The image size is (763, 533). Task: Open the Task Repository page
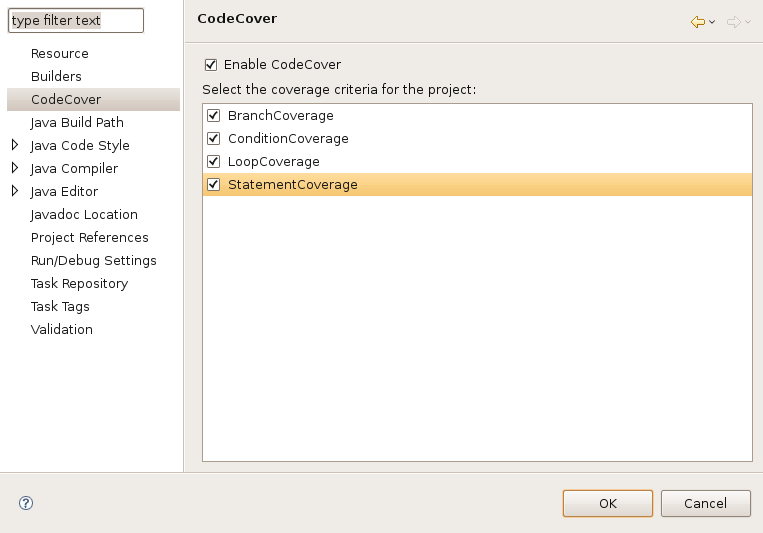(79, 284)
